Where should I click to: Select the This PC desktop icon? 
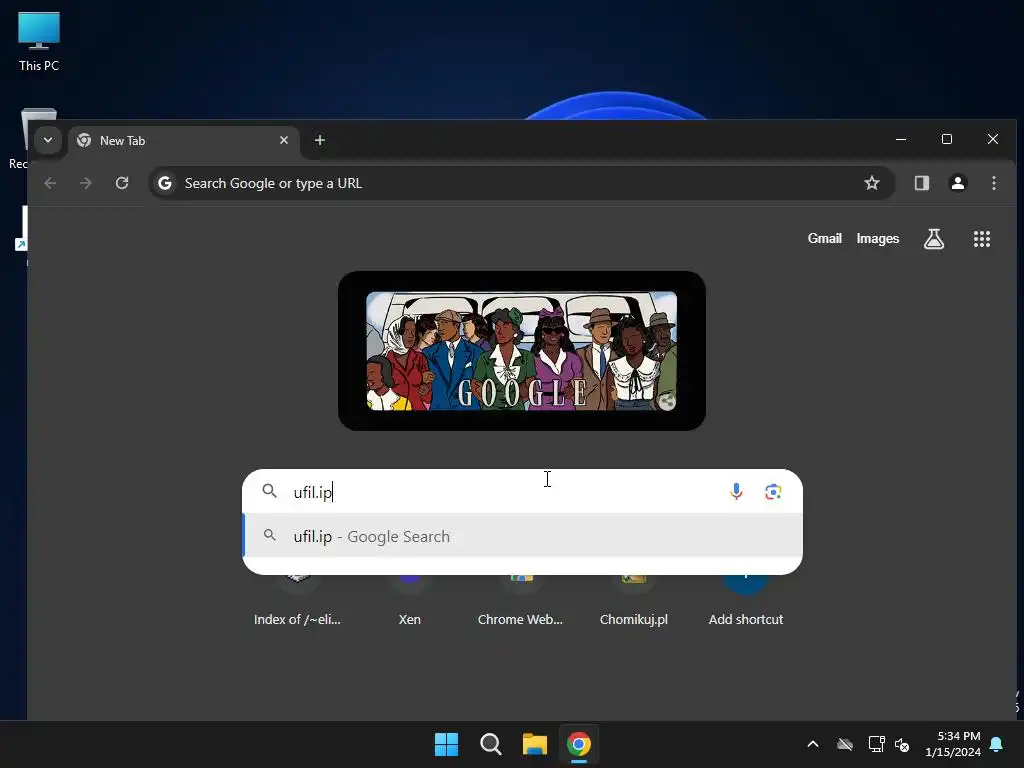coord(39,41)
